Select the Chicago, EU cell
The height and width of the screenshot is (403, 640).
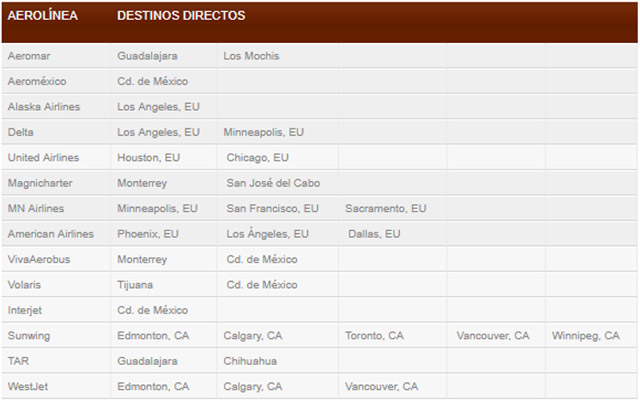point(257,158)
